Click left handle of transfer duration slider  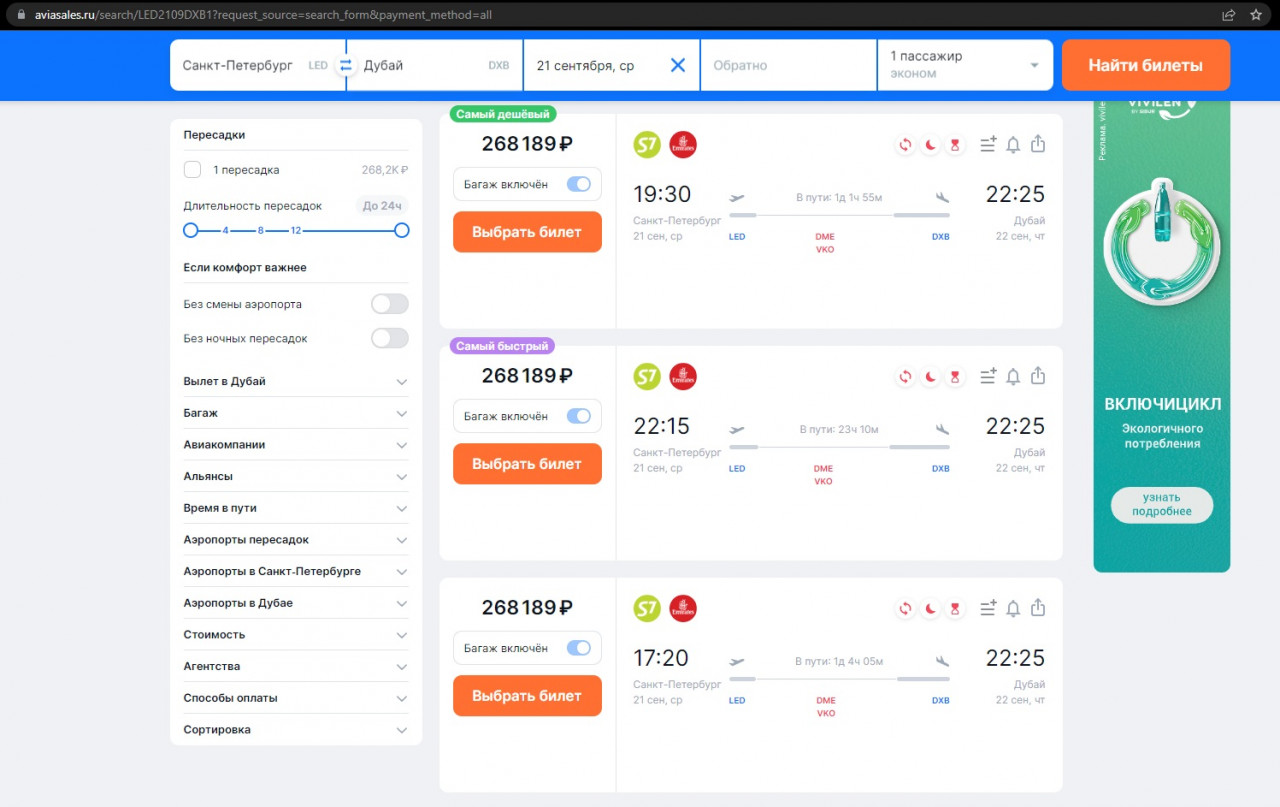tap(191, 230)
